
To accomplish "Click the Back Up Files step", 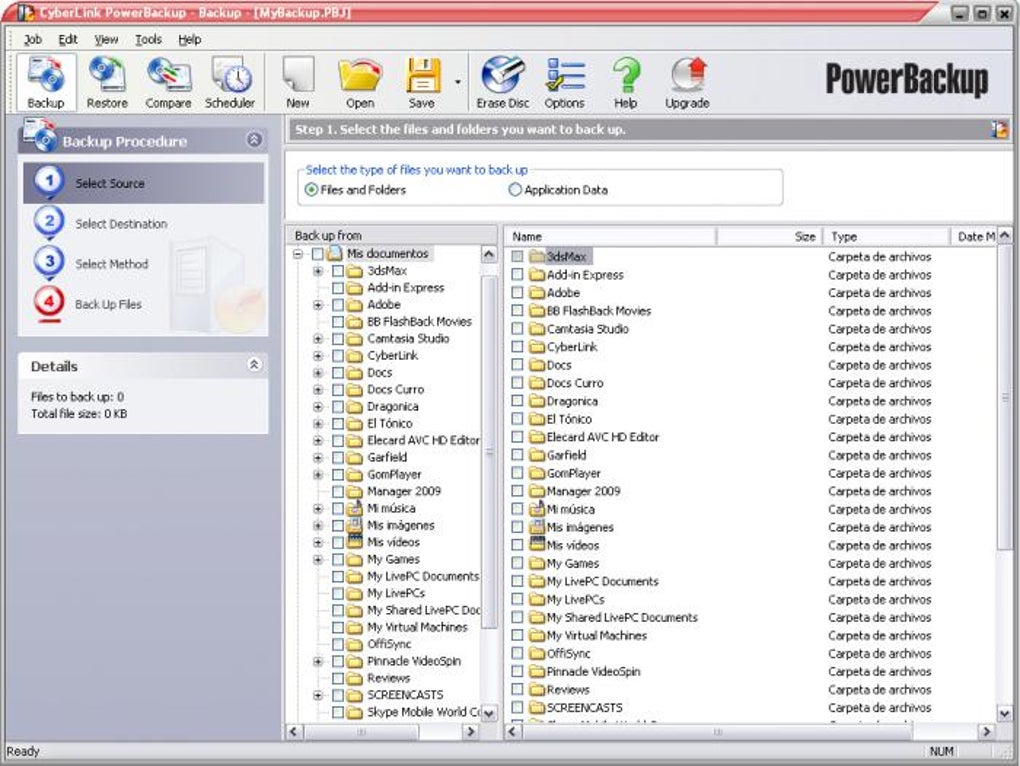I will pos(108,304).
